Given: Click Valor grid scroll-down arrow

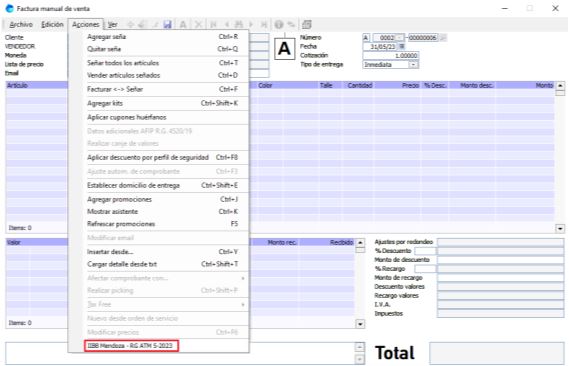Looking at the screenshot, I should point(360,324).
